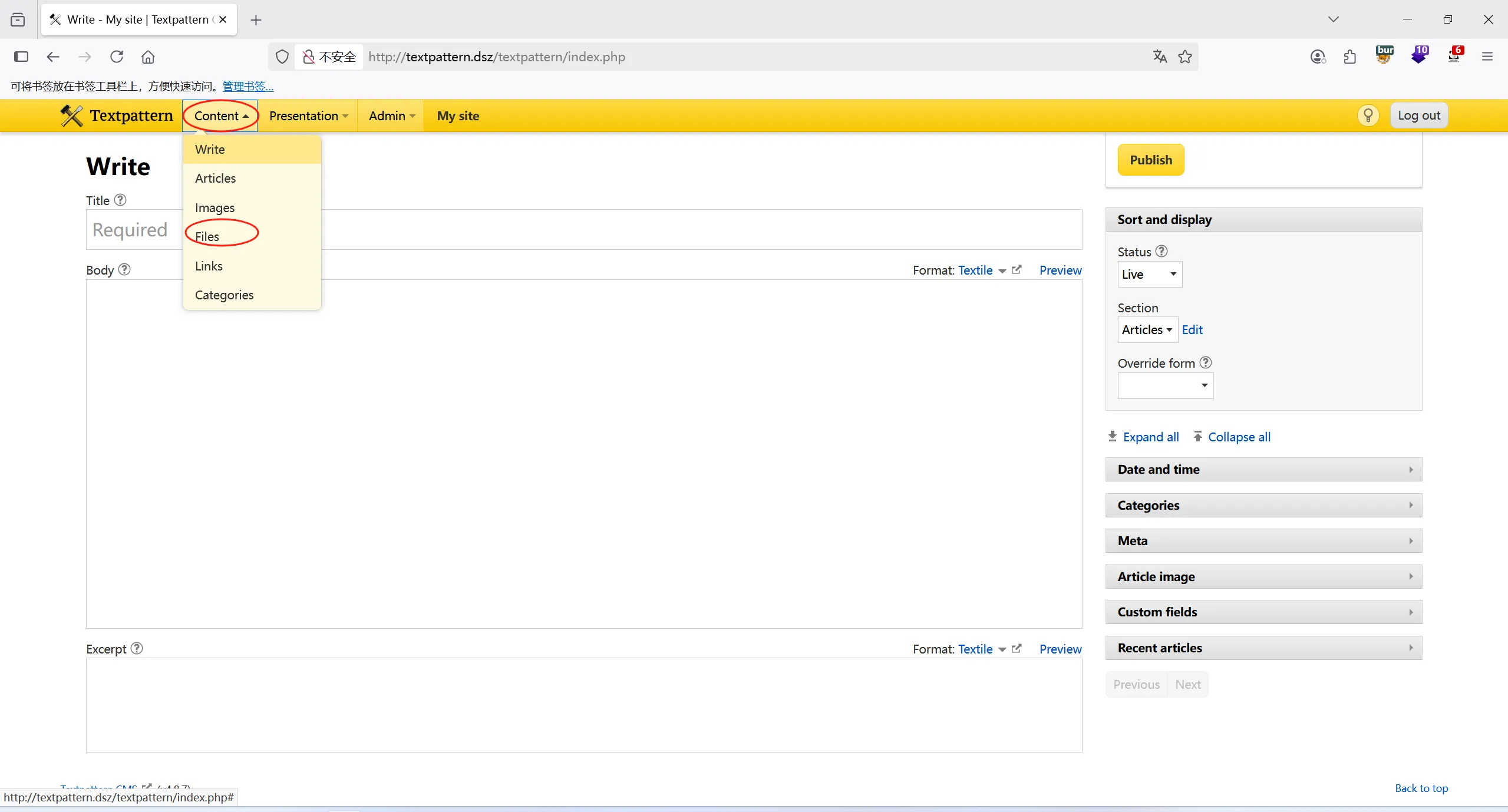Click the browser translate page icon
This screenshot has height=812, width=1508.
coord(1160,57)
